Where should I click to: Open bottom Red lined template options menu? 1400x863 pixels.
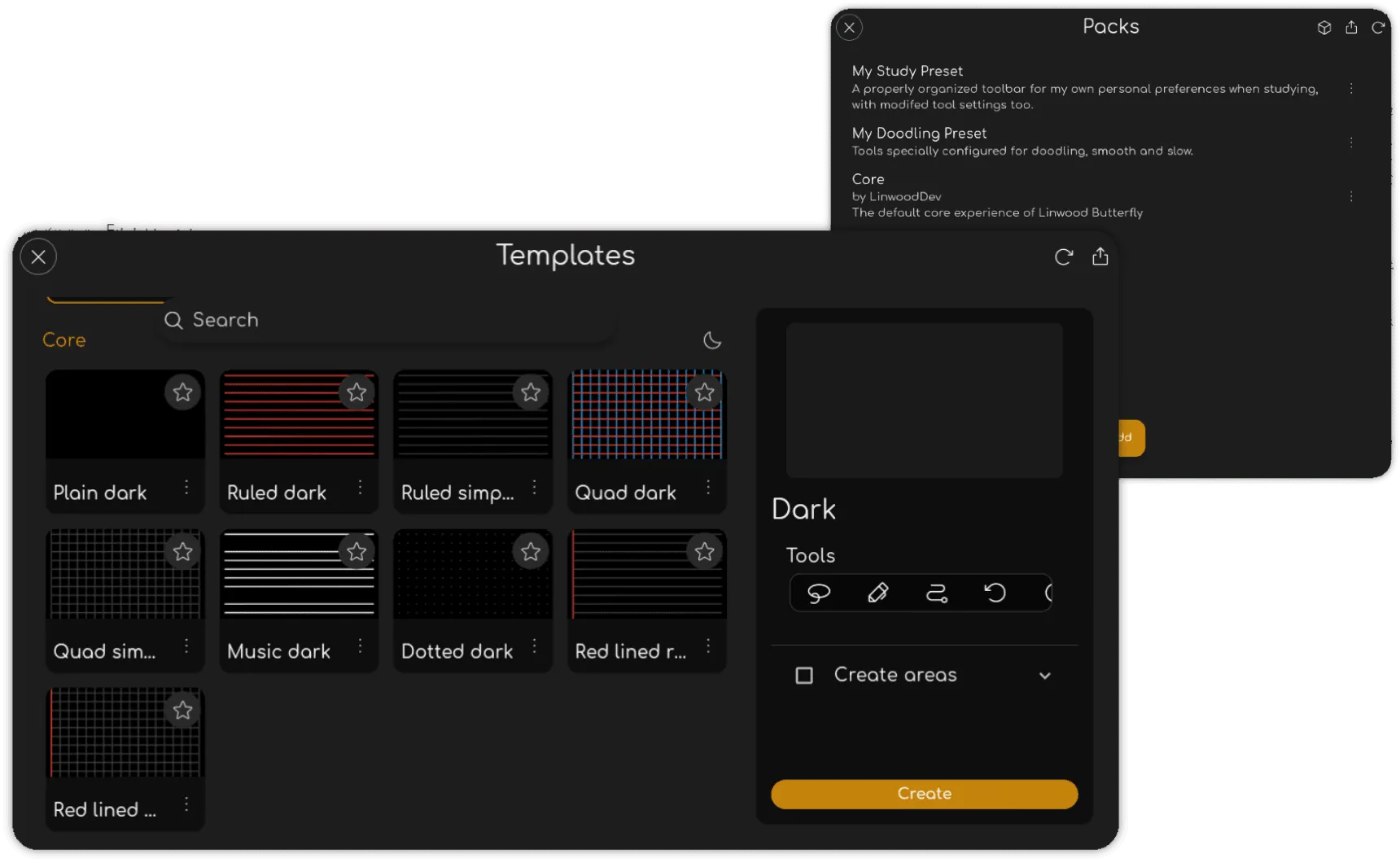pyautogui.click(x=186, y=804)
